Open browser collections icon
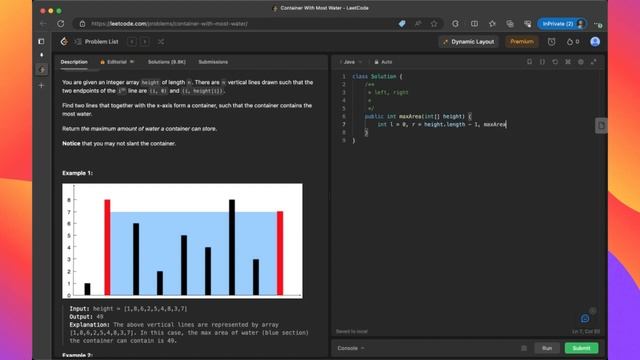Screen dimensions: 640x360 pyautogui.click(x=510, y=24)
